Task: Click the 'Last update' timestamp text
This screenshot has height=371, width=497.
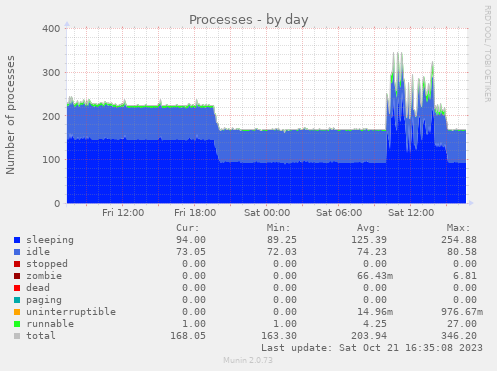Action: (372, 348)
